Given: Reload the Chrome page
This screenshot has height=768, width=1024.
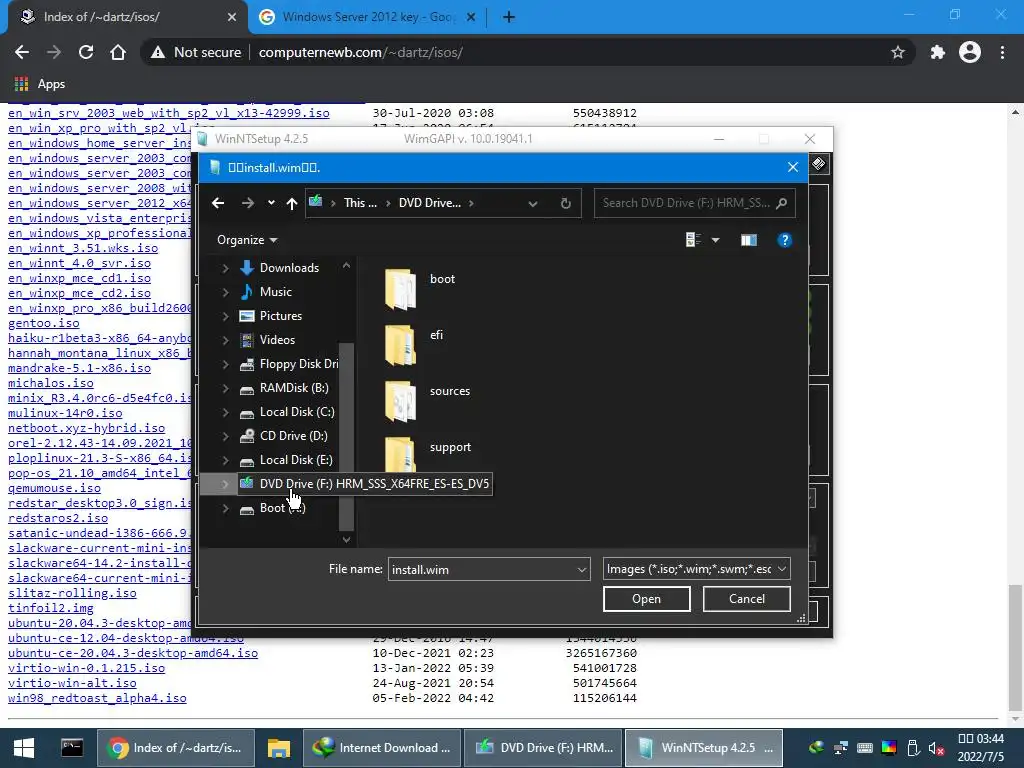Looking at the screenshot, I should [86, 52].
